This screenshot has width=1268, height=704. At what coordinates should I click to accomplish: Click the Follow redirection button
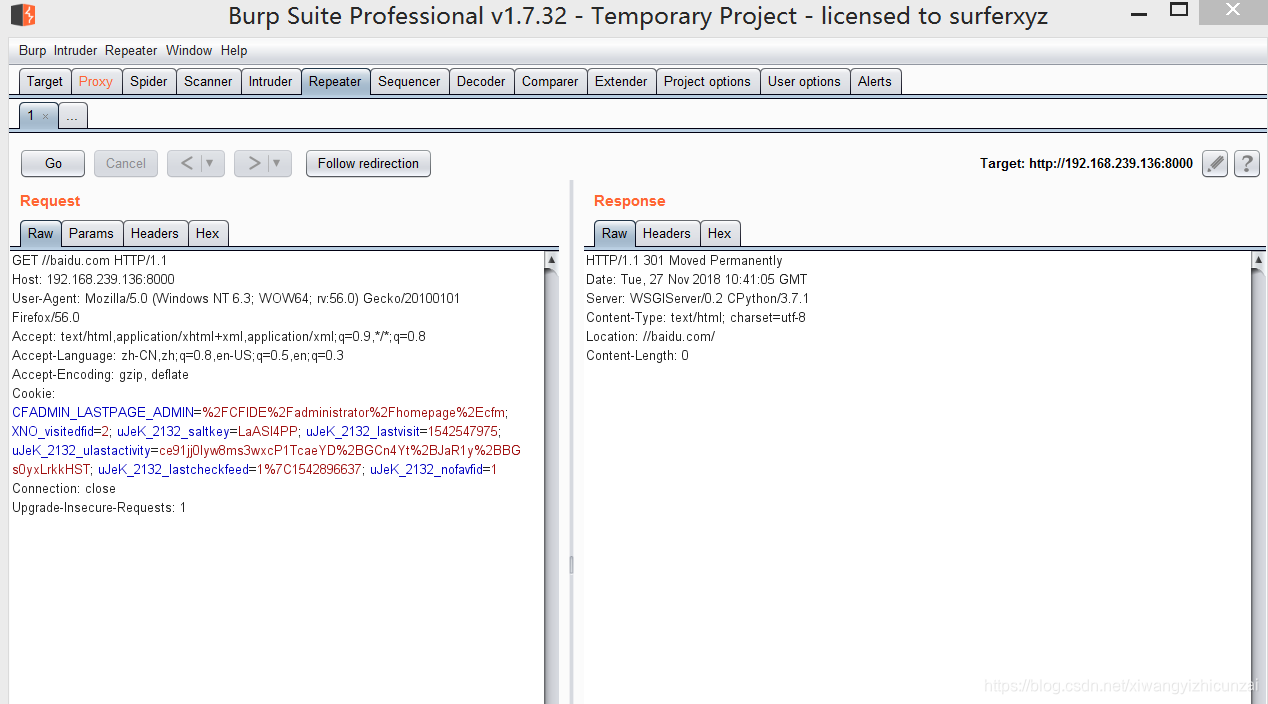coord(368,163)
